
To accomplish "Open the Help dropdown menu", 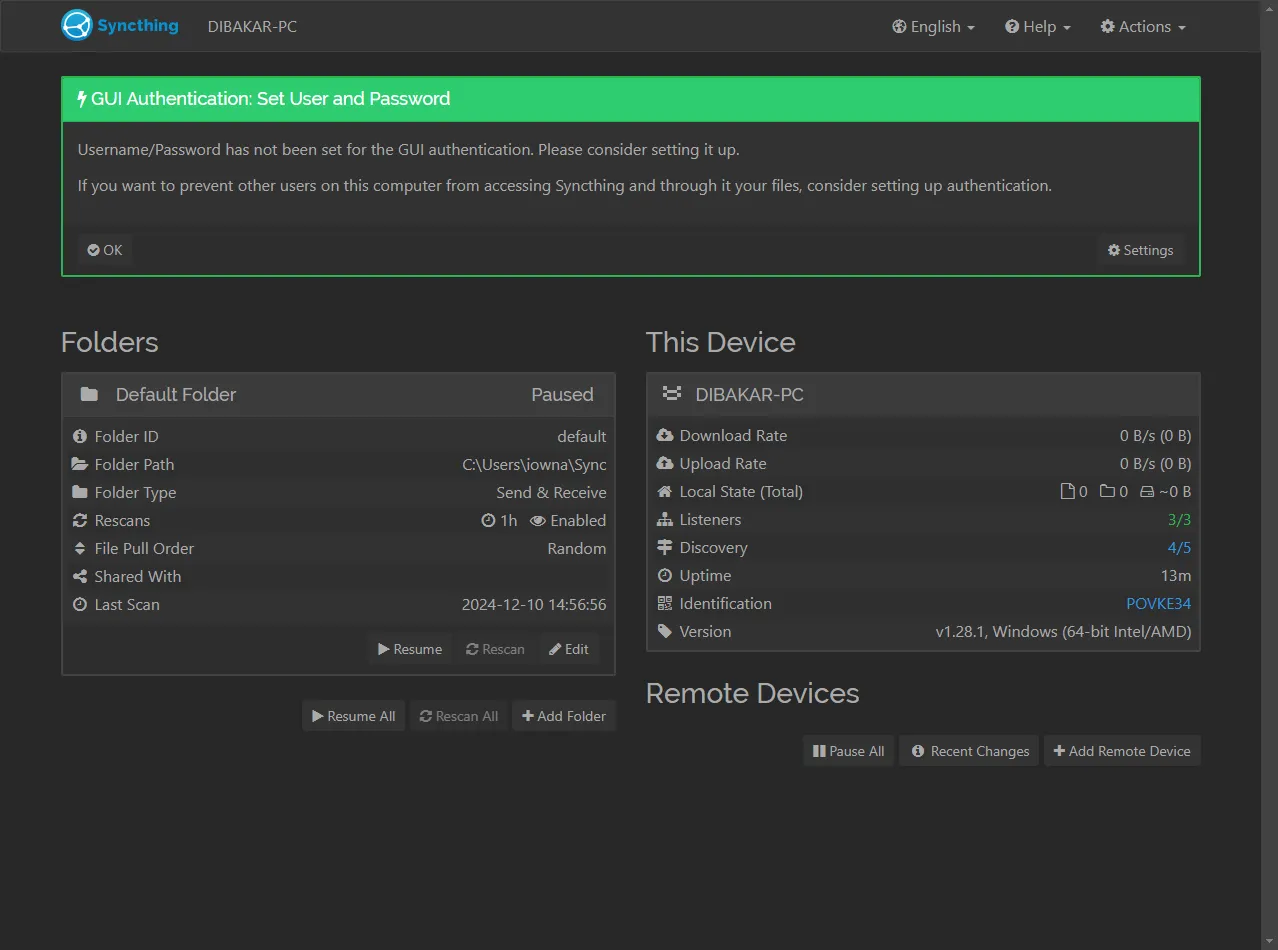I will (x=1038, y=27).
